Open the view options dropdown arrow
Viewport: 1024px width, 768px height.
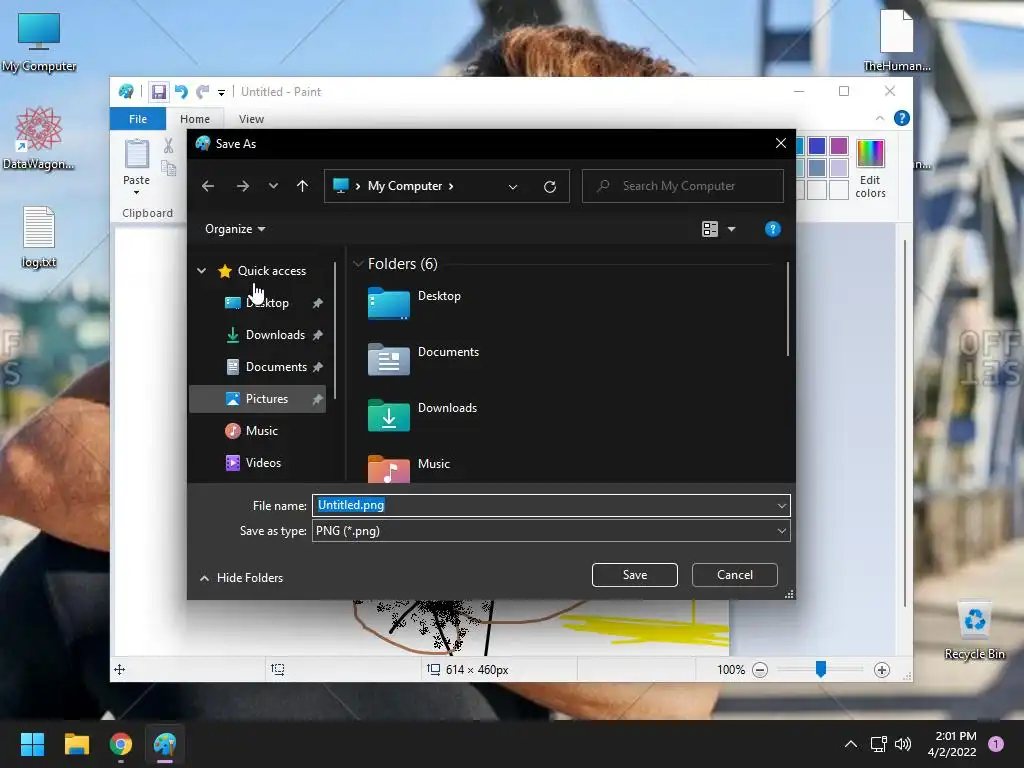tap(731, 229)
